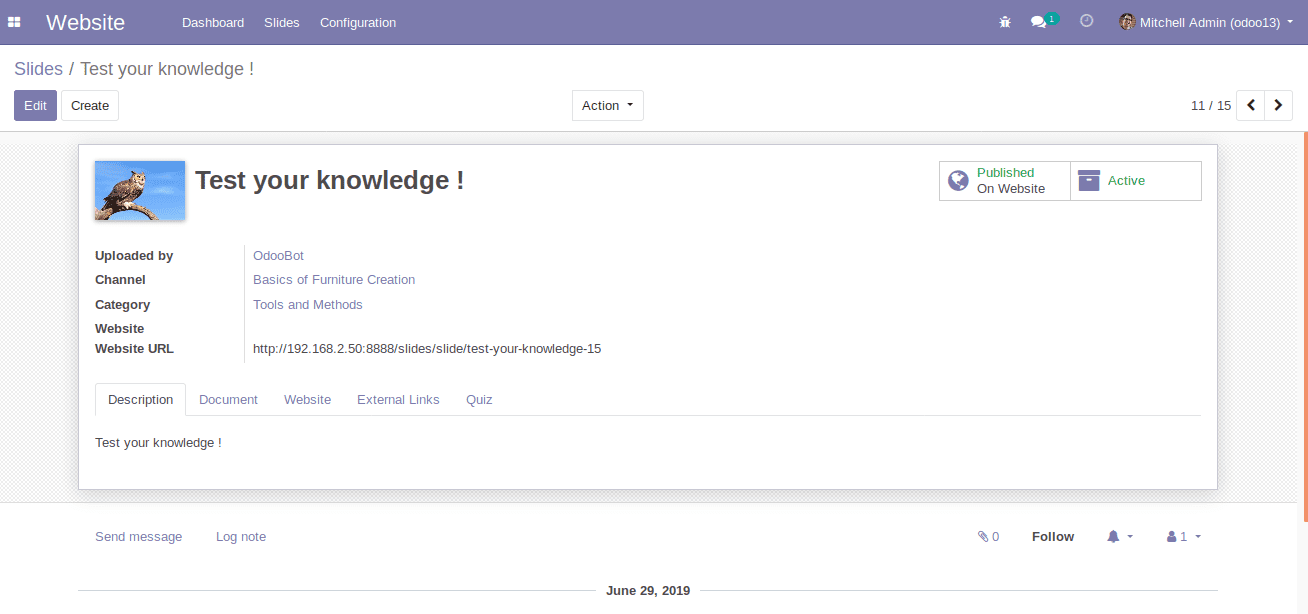
Task: Click the June 29, 2019 date separator
Action: click(648, 591)
